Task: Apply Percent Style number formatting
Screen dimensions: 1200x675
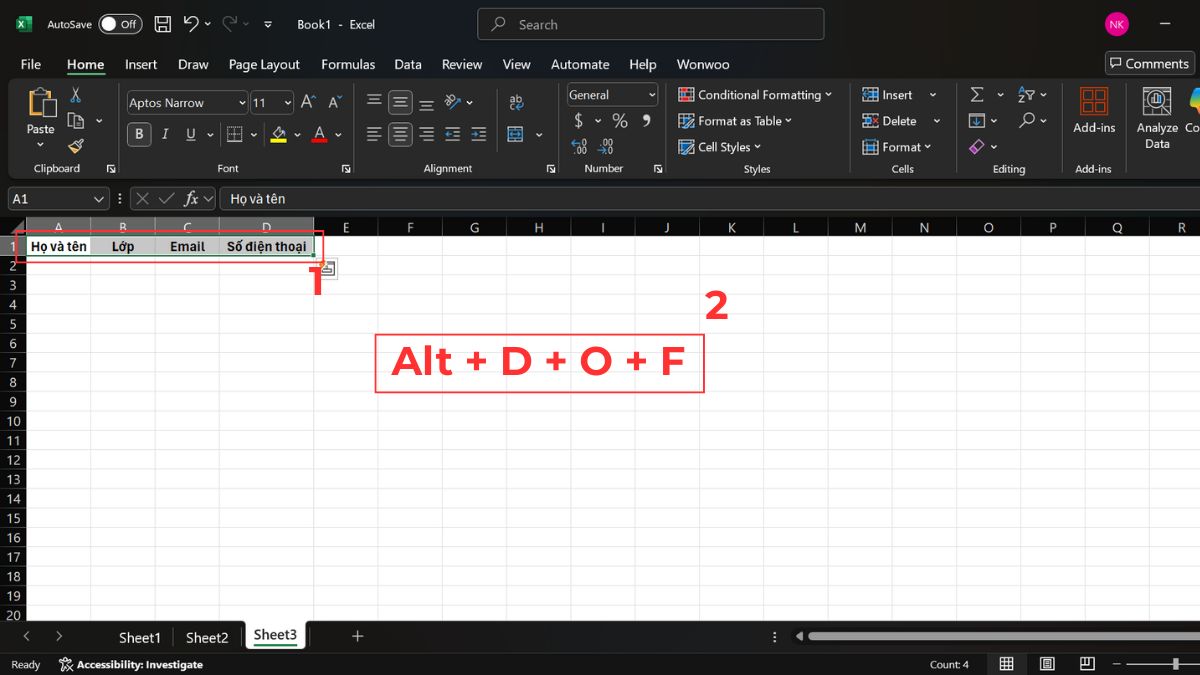Action: 619,120
